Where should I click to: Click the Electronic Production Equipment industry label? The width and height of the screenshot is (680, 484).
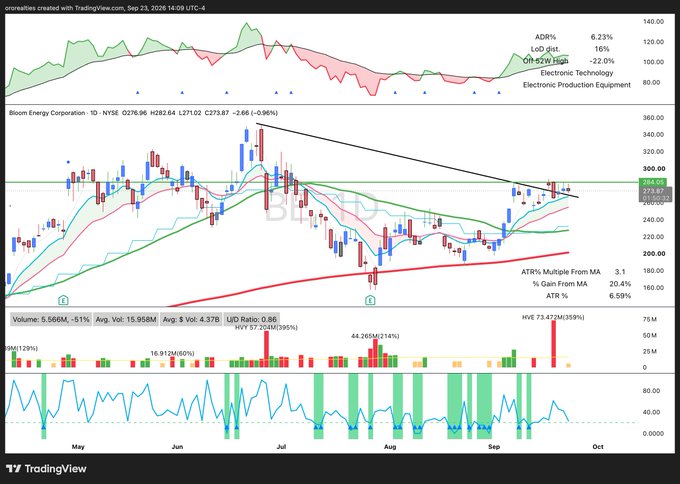577,85
